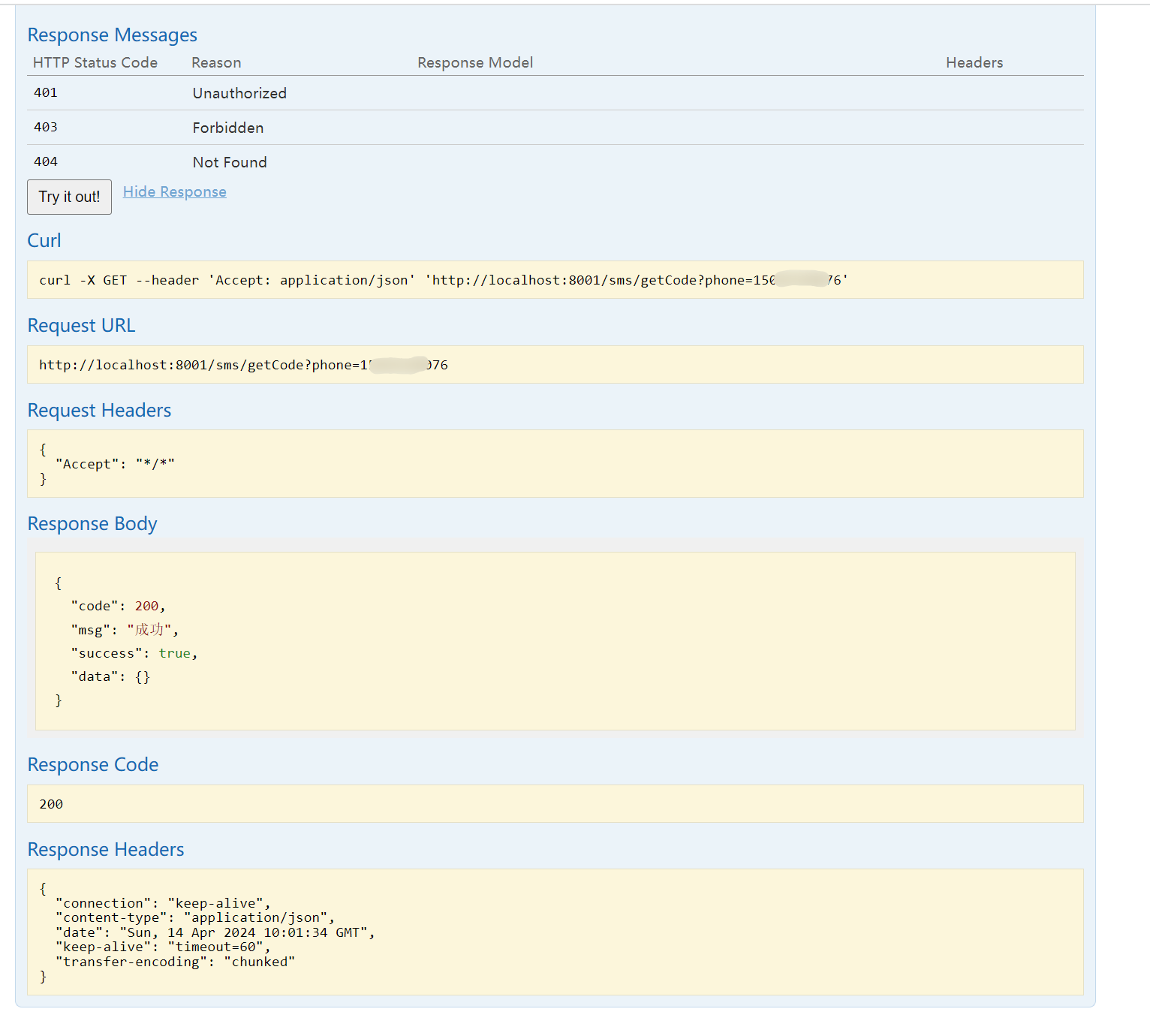Click the HTTP Status Code column header
Viewport: 1150px width, 1036px height.
tap(95, 62)
